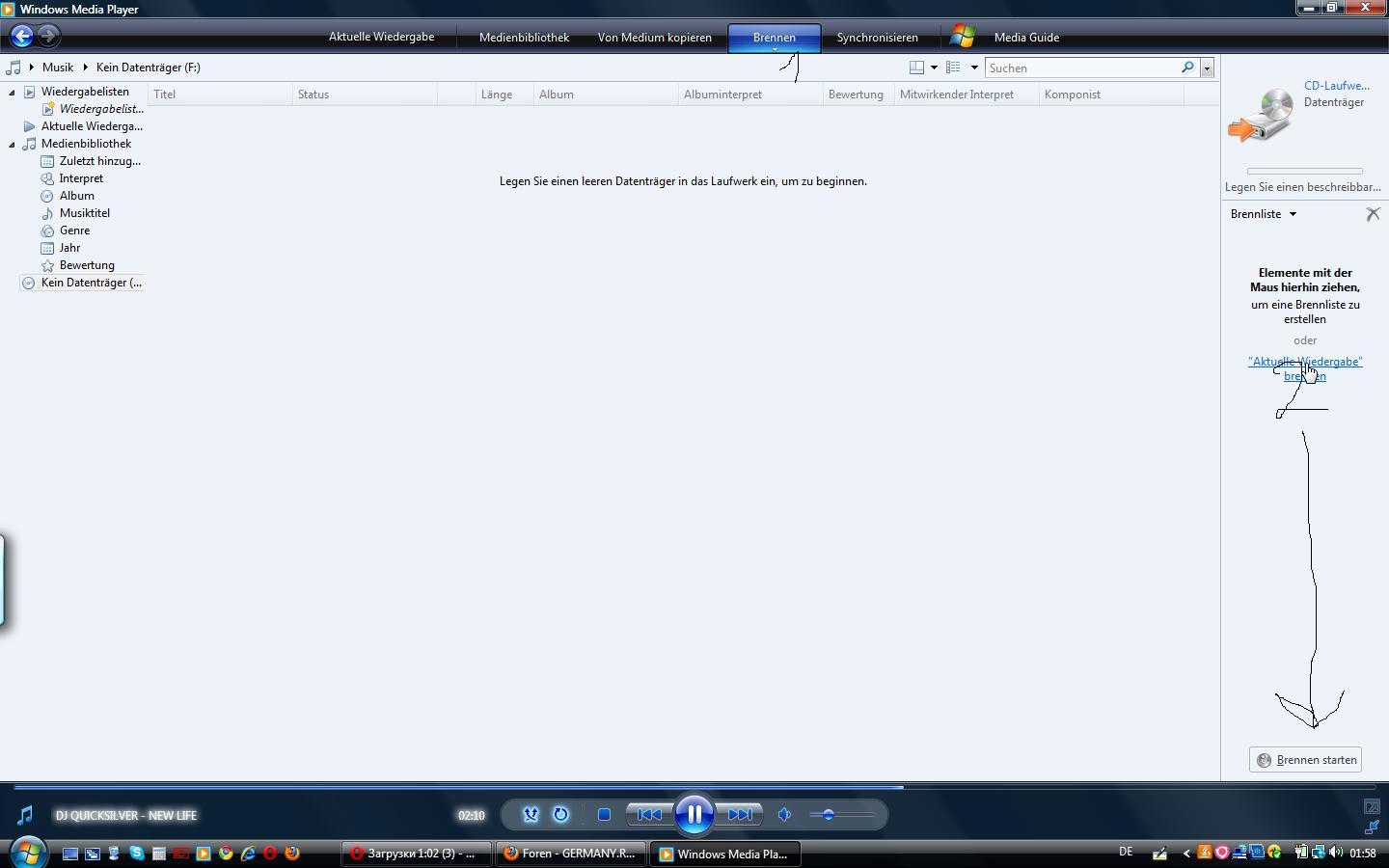Open Zuletzt hinzug... in the library tree

(x=99, y=161)
